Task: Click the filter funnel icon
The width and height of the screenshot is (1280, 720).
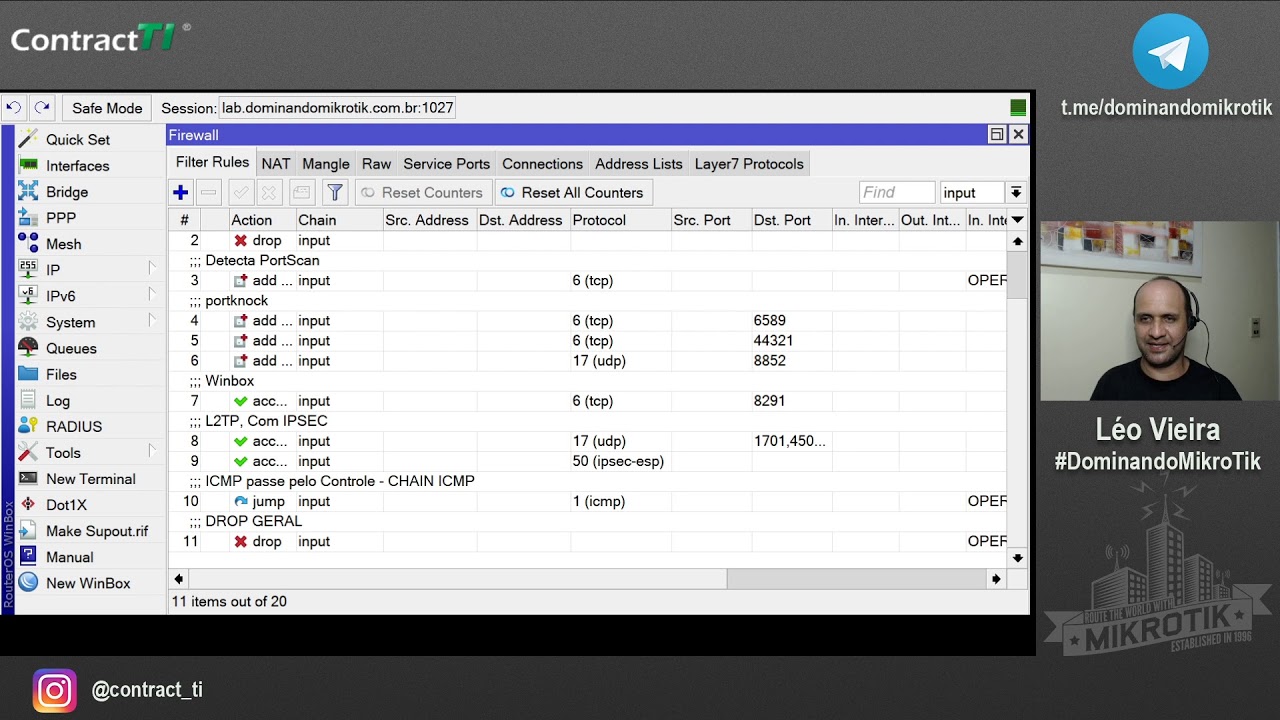Action: (x=335, y=193)
